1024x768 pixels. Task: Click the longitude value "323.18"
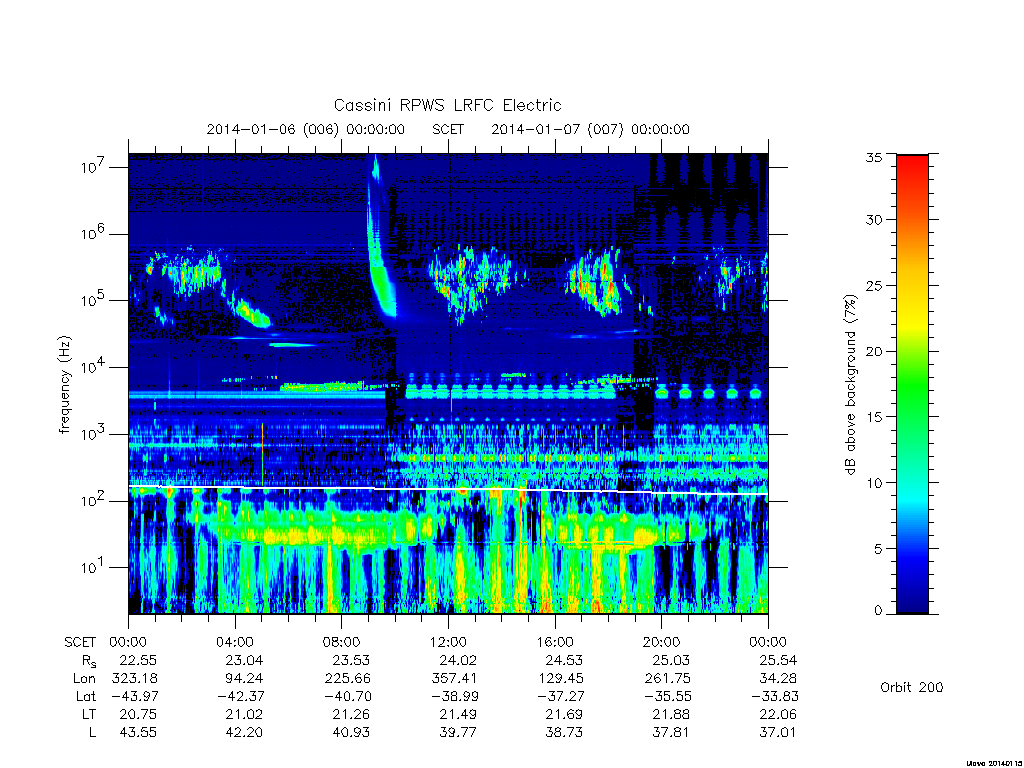click(x=135, y=679)
